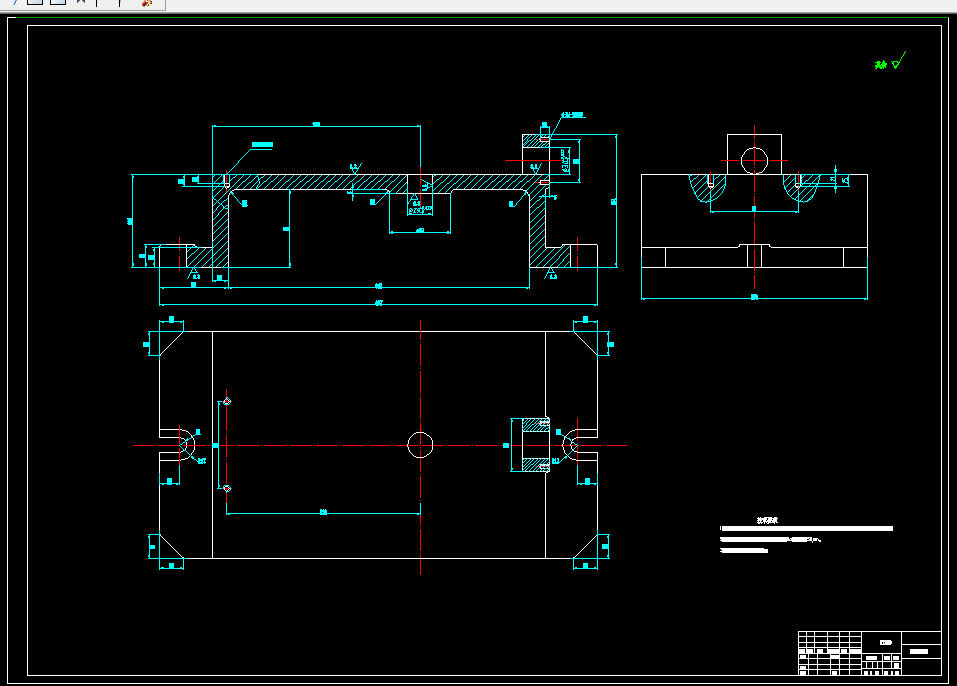Pick the left hatched semicircle in the side view

pos(708,187)
